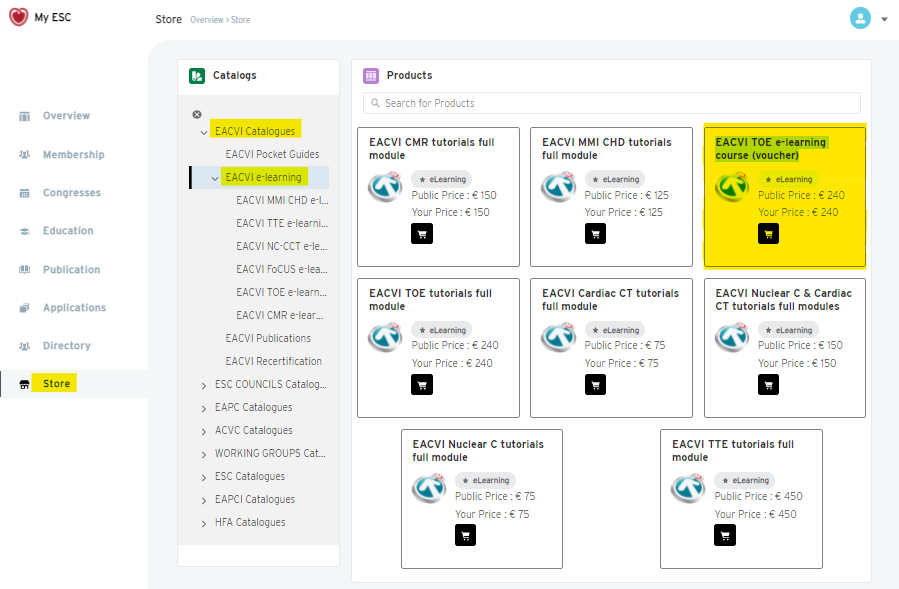Add EACVI Nuclear C & Cardiac CT to cart
The width and height of the screenshot is (899, 589).
click(x=768, y=384)
